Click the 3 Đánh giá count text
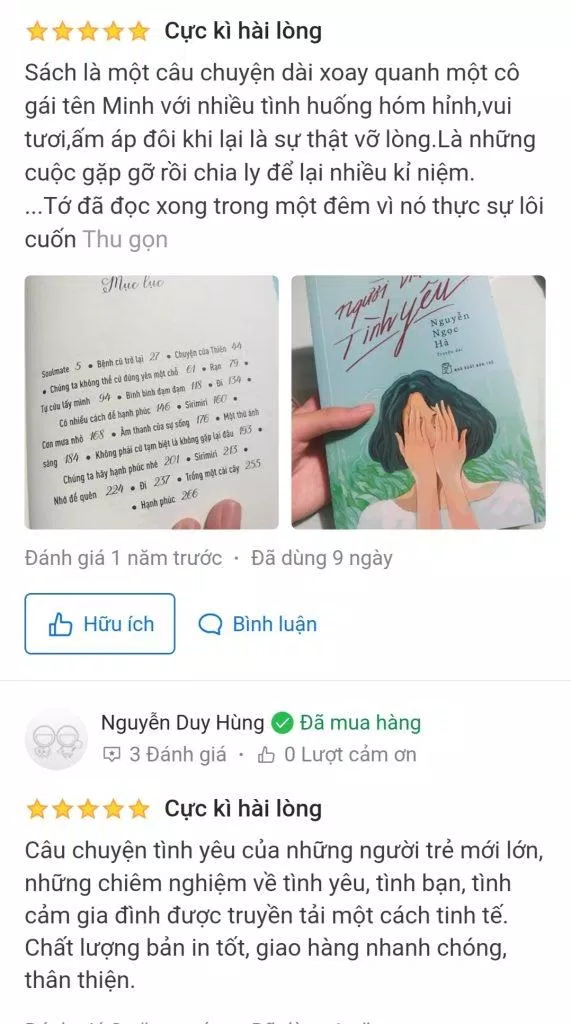Screen dimensions: 571x1024 click(x=178, y=755)
